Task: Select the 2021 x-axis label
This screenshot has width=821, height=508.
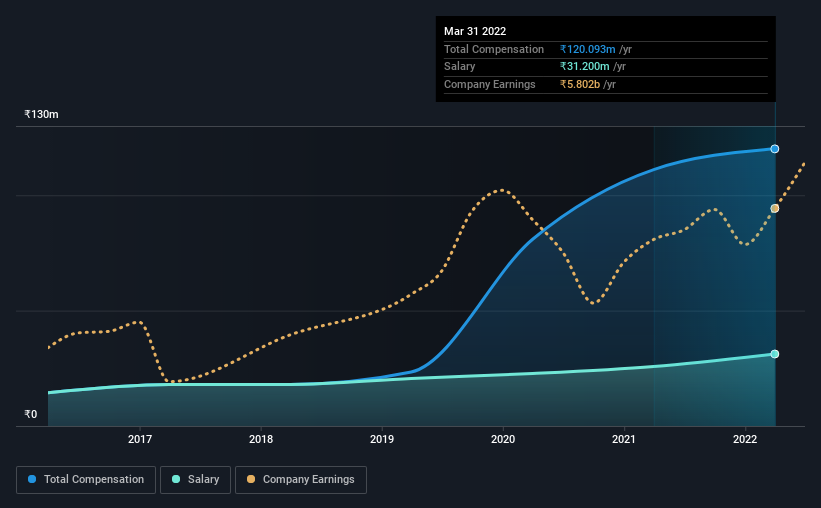Action: [624, 439]
